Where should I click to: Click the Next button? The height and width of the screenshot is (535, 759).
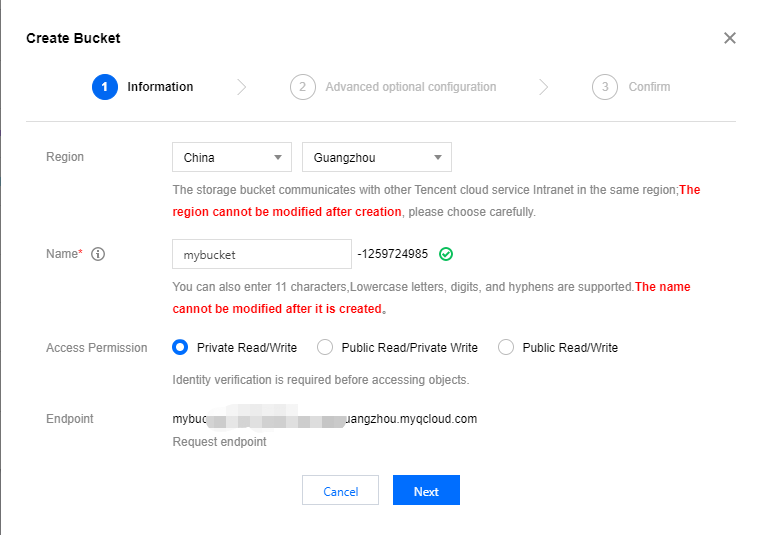click(x=426, y=491)
